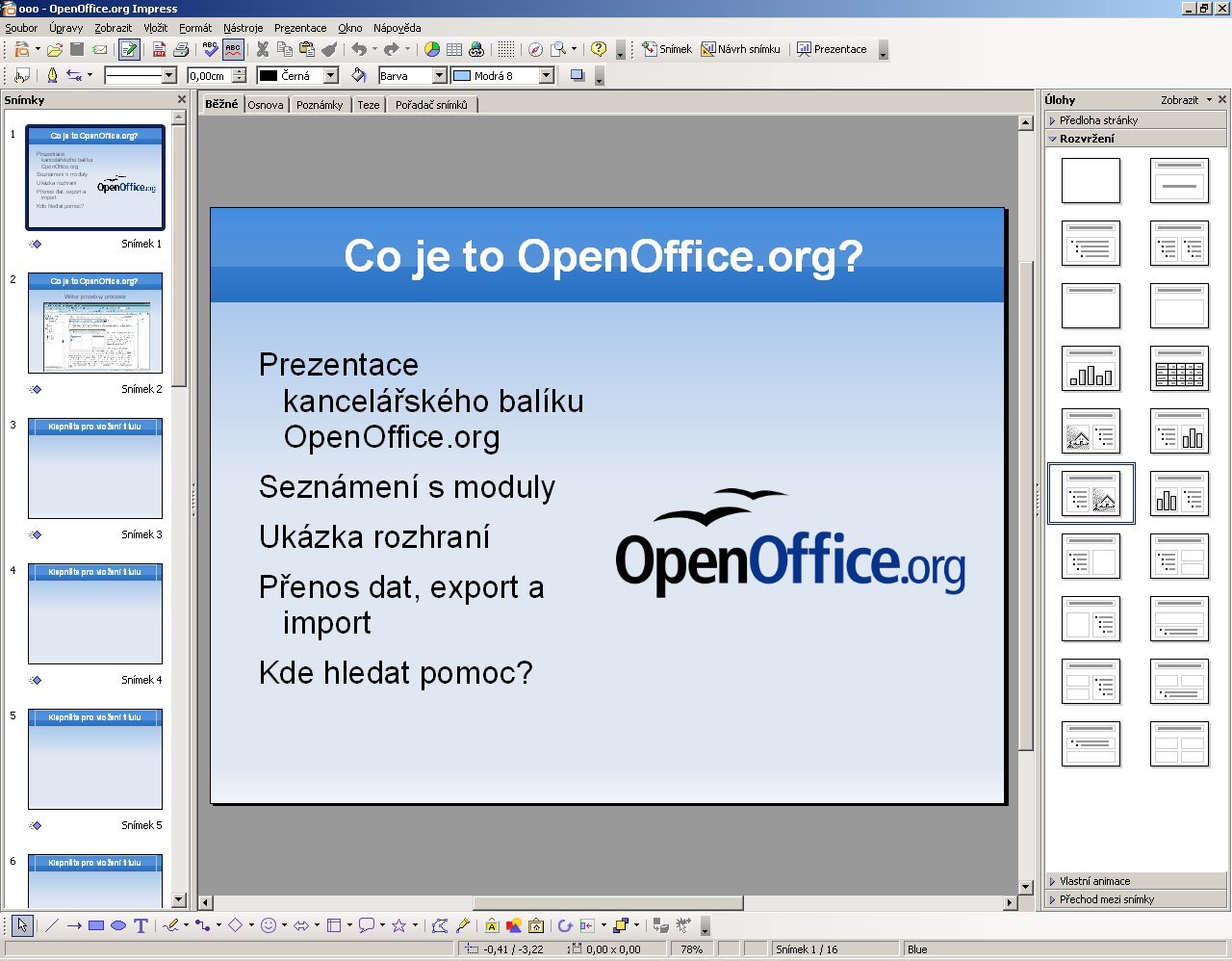Expand the Vlastní animace section
Viewport: 1232px width, 961px height.
(1136, 881)
